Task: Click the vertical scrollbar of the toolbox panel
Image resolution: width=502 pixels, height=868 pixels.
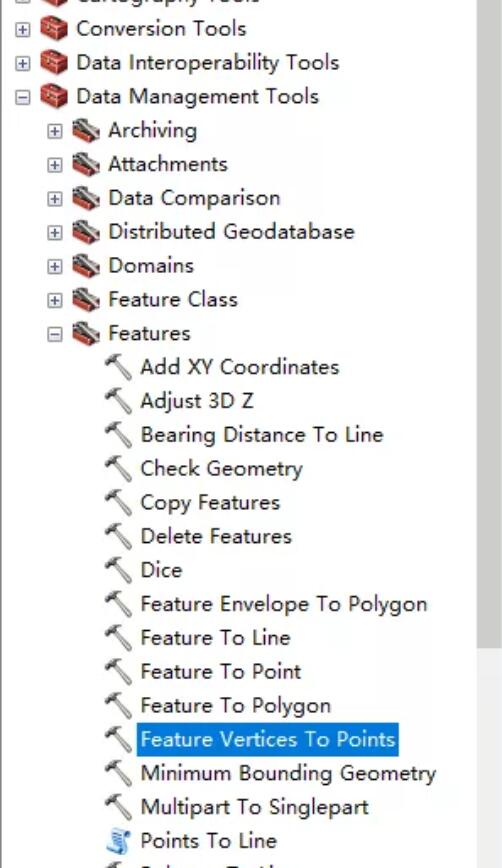Action: 489,323
